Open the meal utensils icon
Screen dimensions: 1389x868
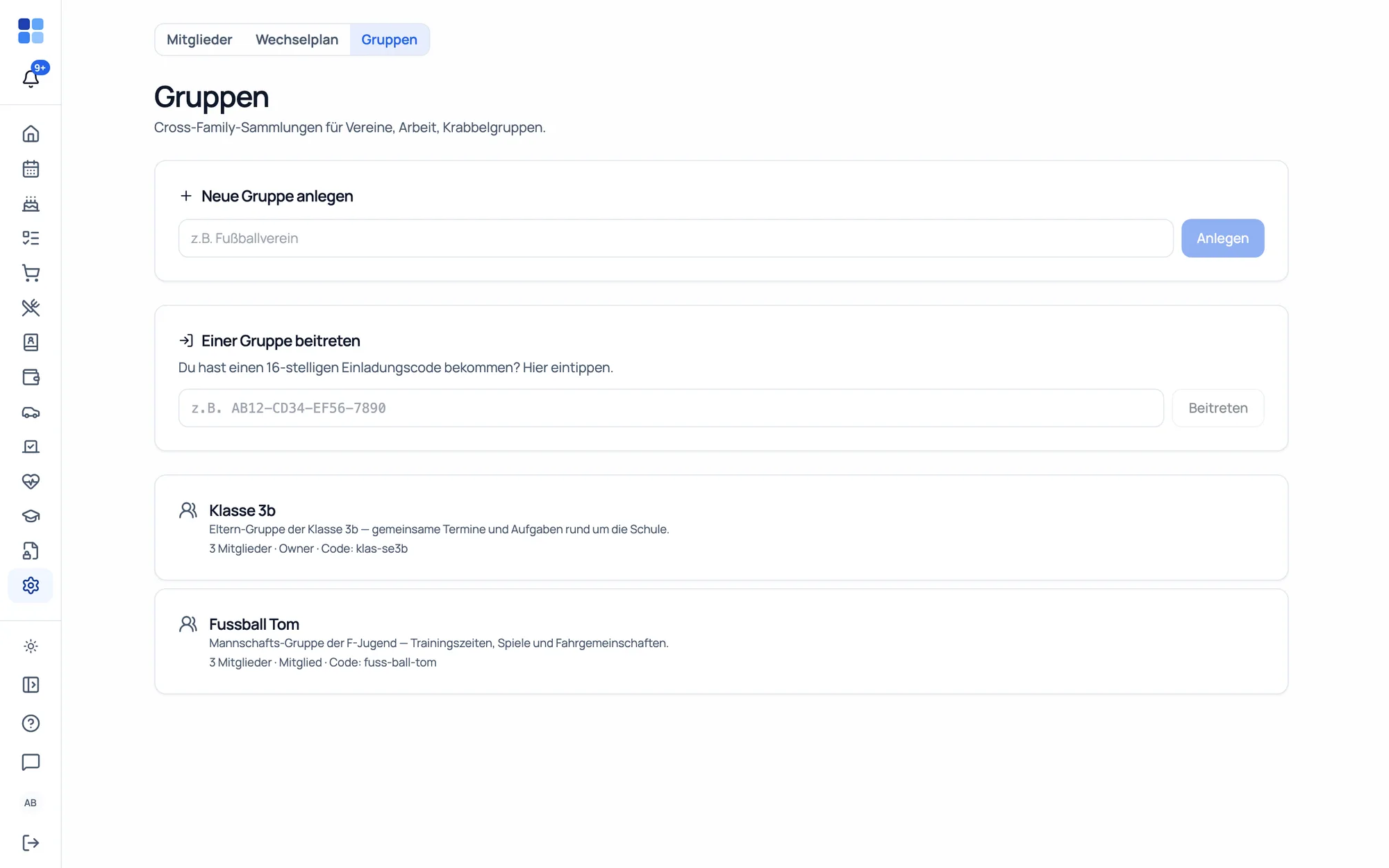click(31, 308)
